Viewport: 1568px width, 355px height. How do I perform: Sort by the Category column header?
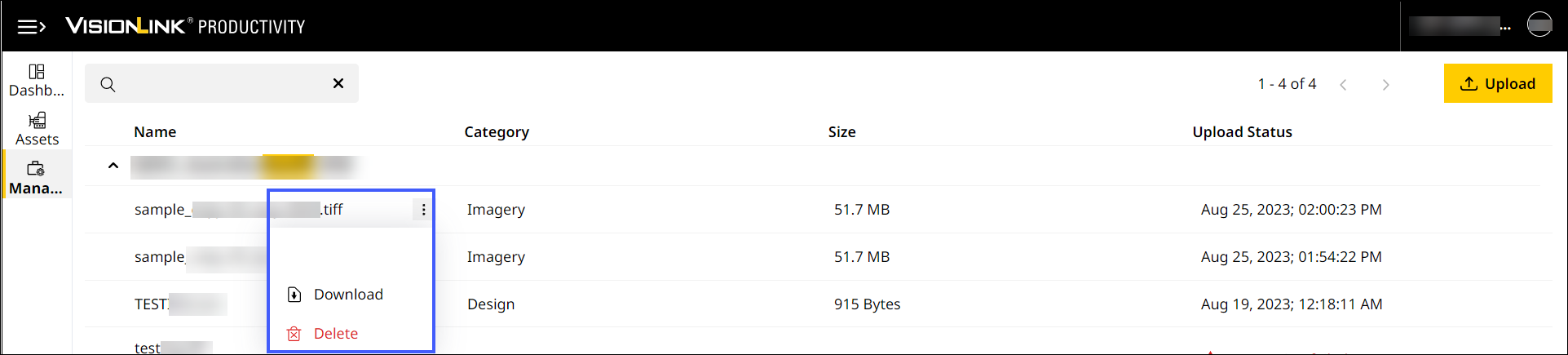(497, 132)
